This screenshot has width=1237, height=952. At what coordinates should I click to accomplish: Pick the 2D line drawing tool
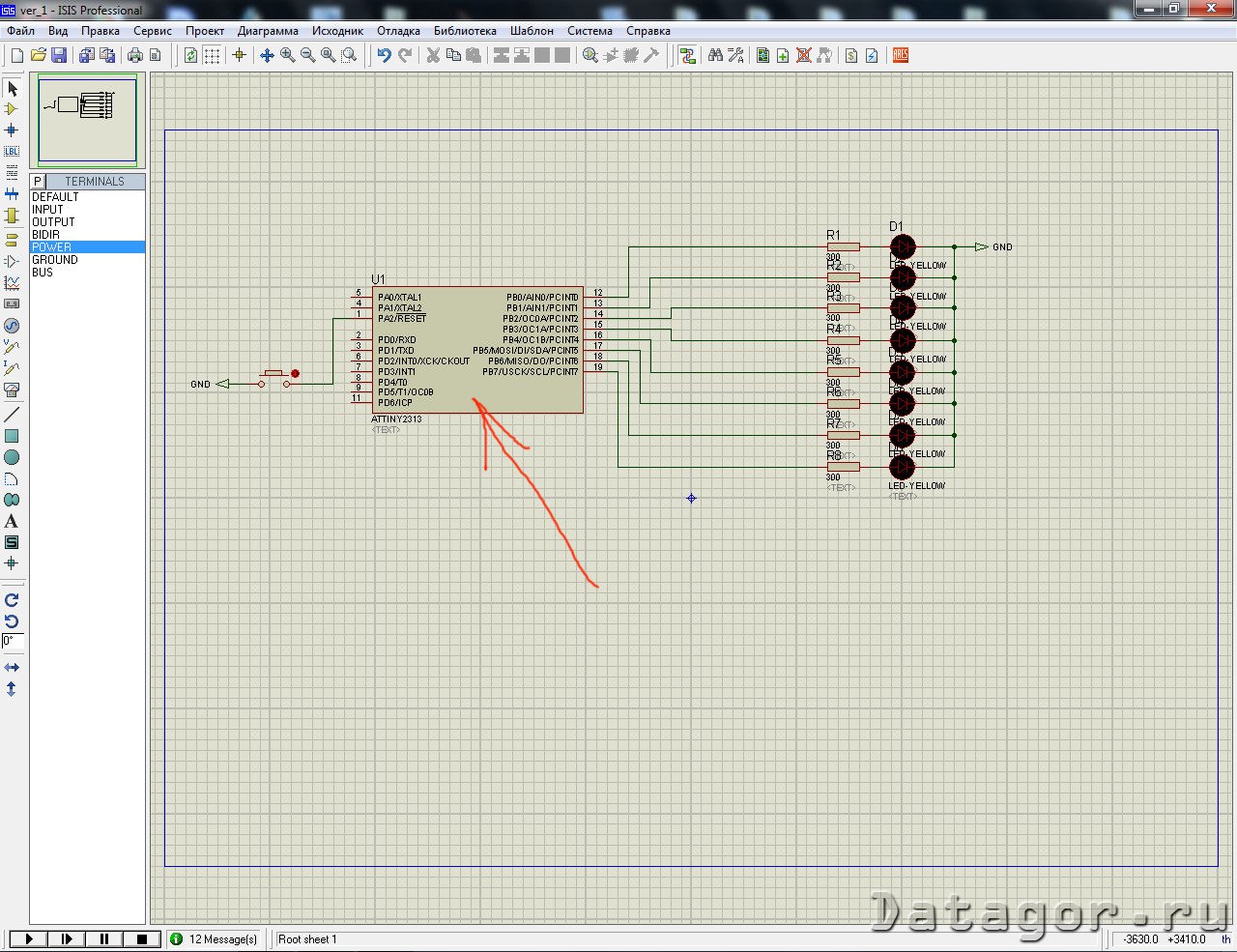12,415
